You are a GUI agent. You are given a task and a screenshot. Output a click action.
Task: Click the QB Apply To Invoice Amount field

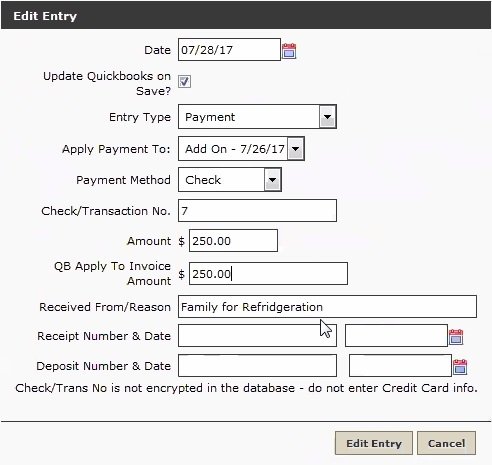268,274
